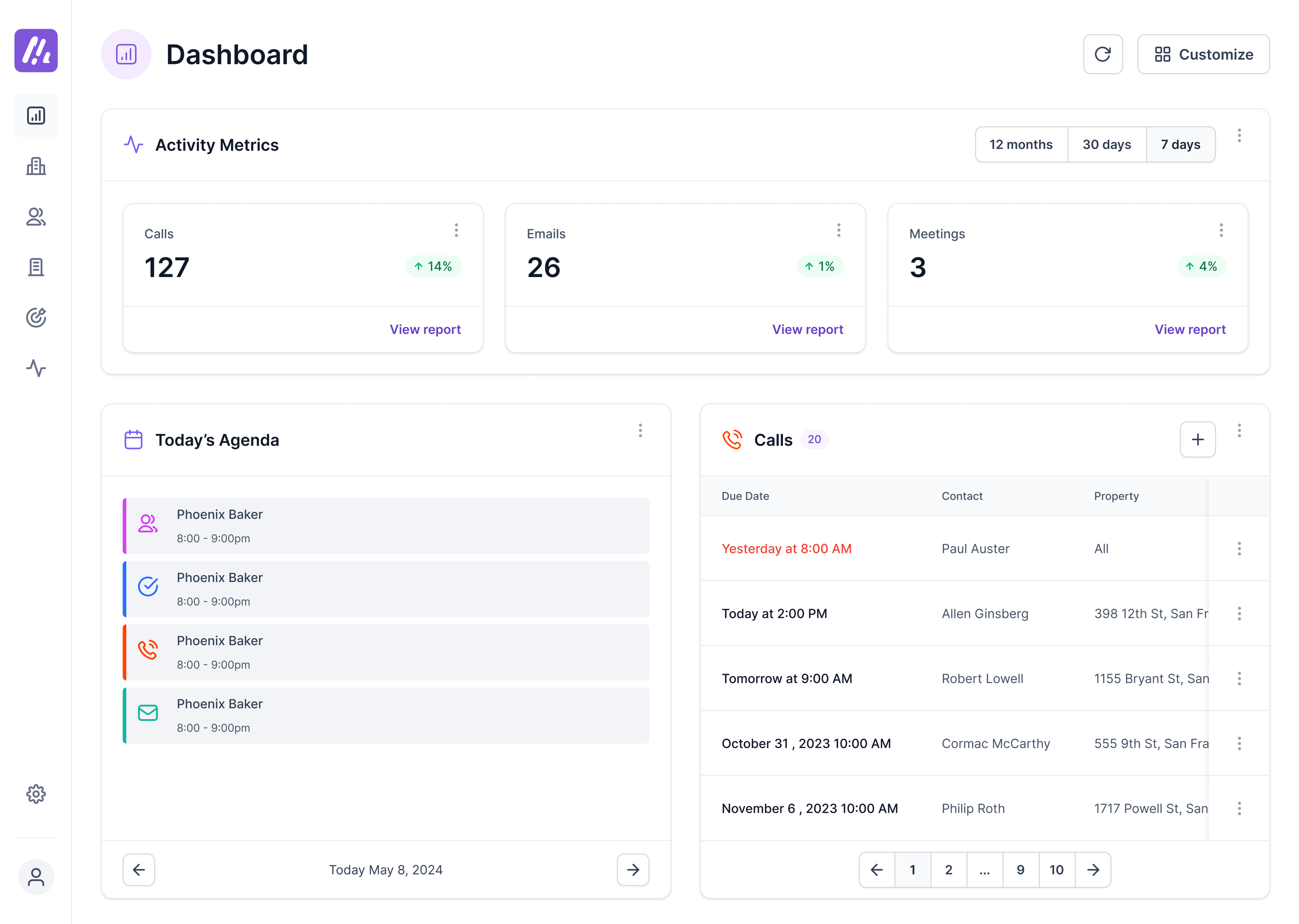Go to page 10 of calls
Viewport: 1299px width, 924px height.
click(x=1056, y=869)
